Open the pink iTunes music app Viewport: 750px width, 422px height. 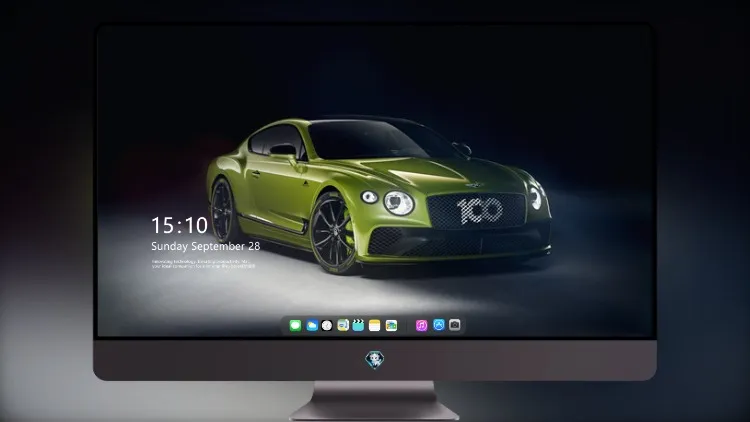[x=421, y=325]
